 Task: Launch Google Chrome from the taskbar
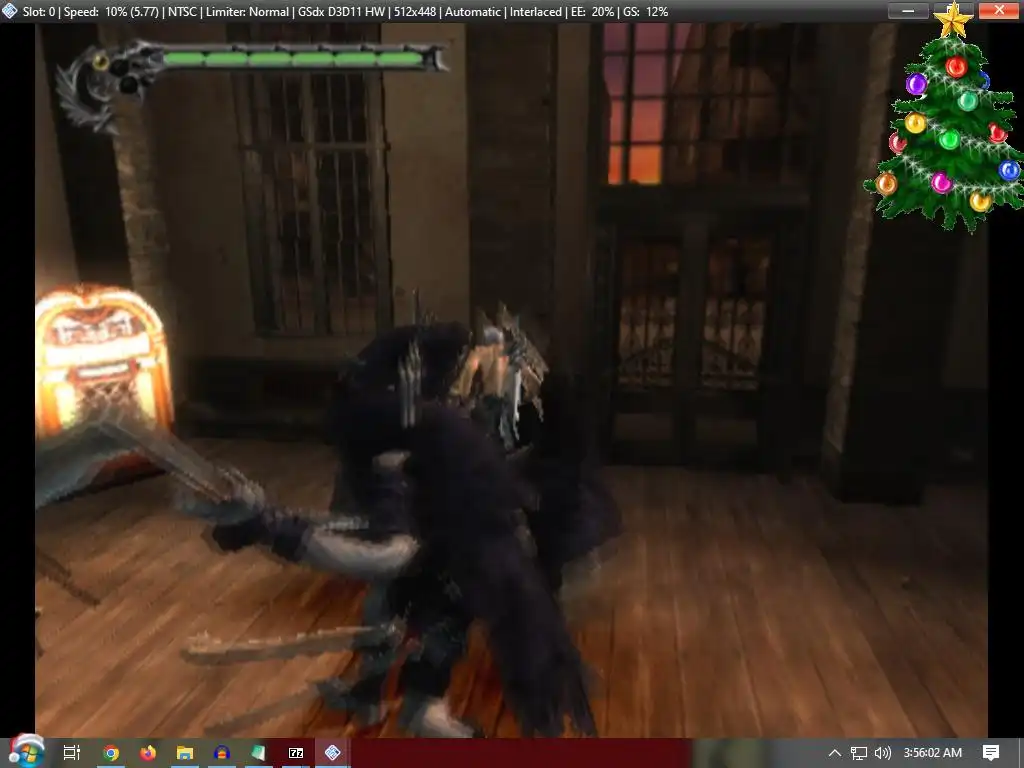pyautogui.click(x=111, y=753)
